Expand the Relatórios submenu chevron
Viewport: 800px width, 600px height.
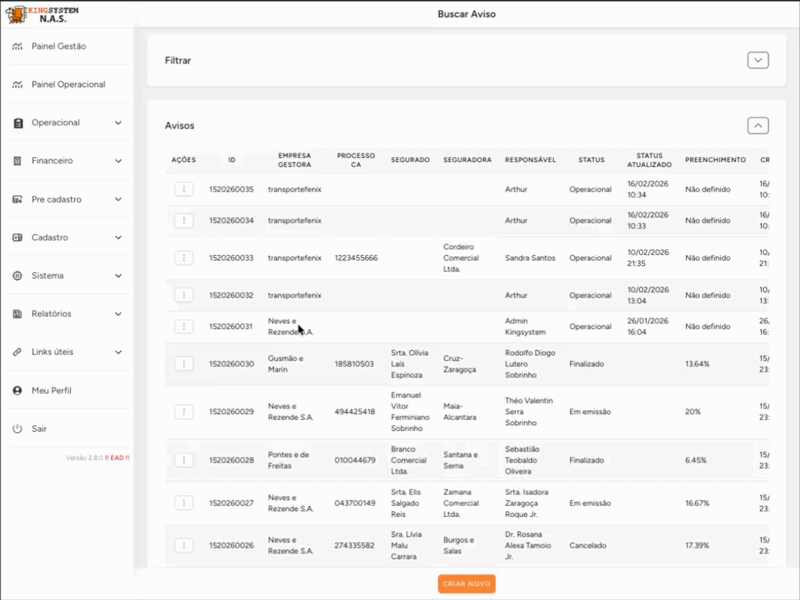pos(118,314)
